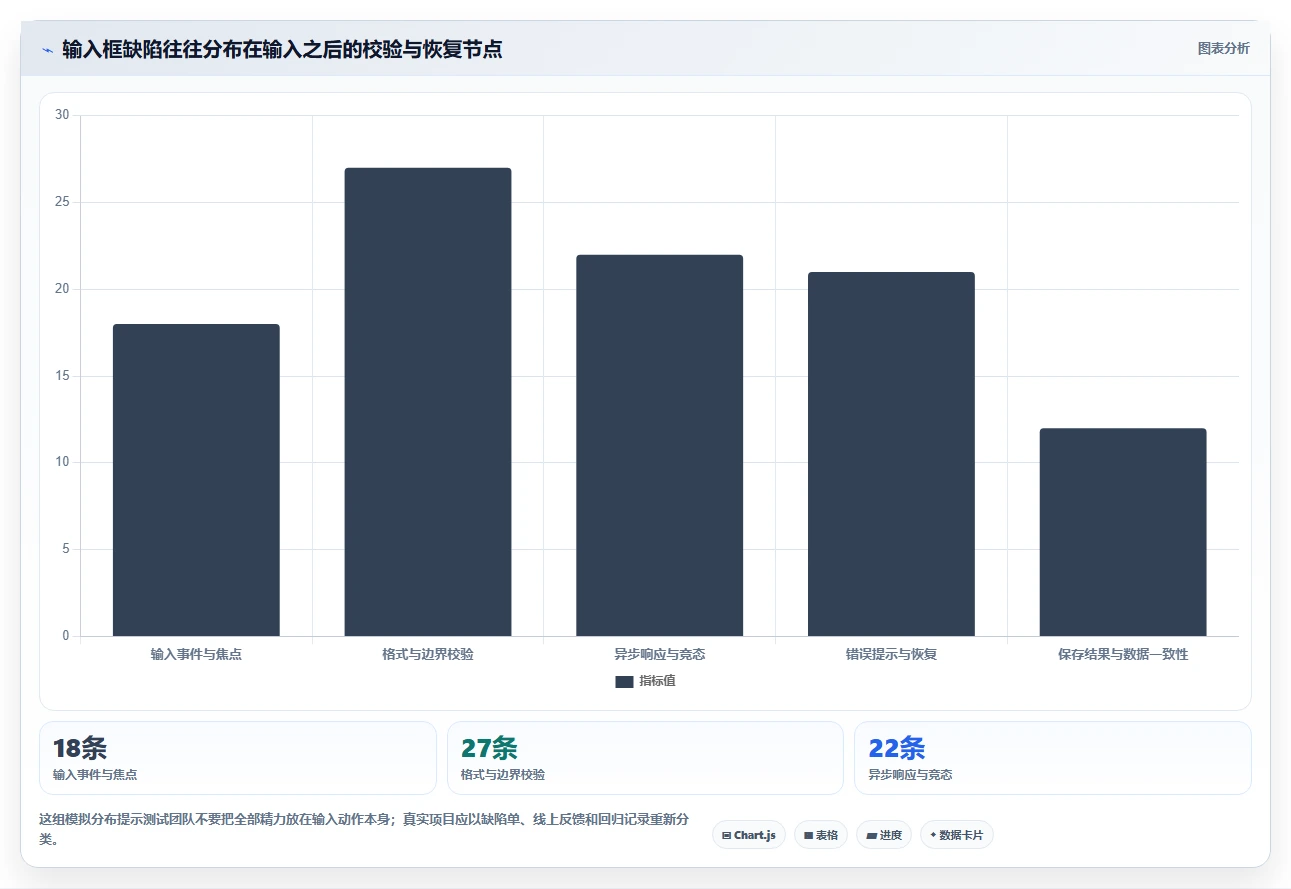
Task: Click the y-axis tick label 15
Action: pyautogui.click(x=62, y=376)
